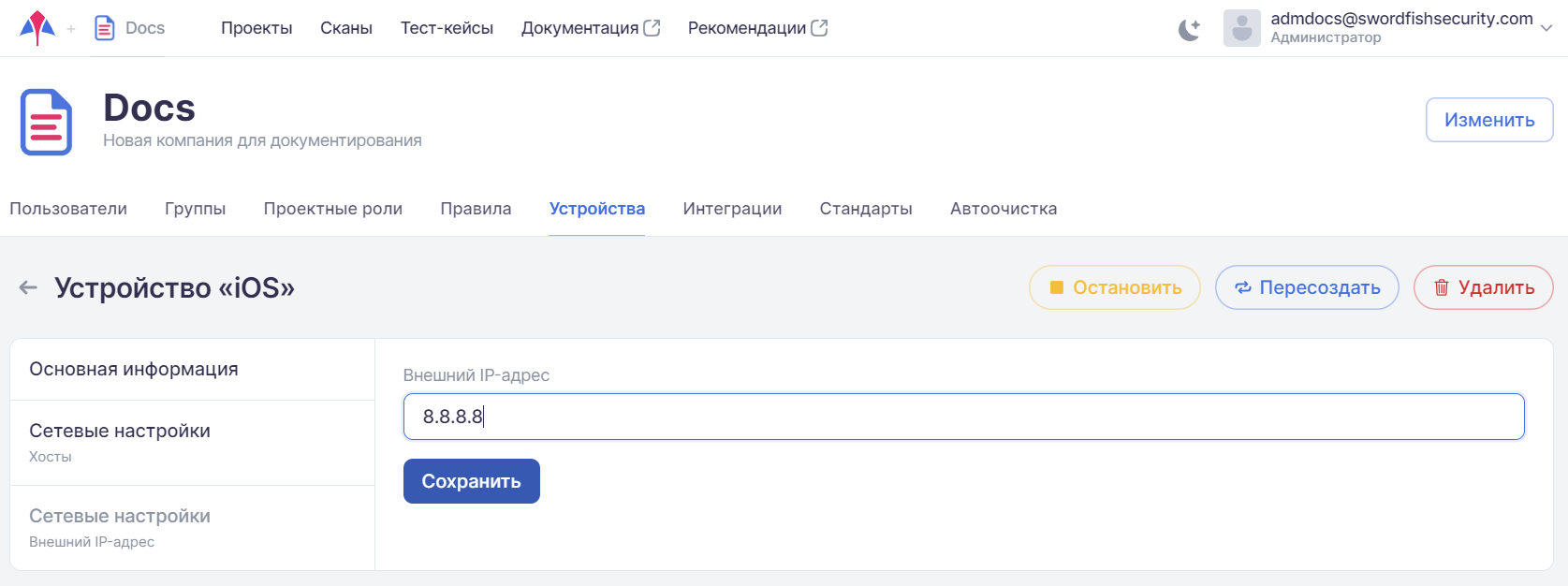
Task: Delete the device with Удалить button
Action: (x=1483, y=287)
